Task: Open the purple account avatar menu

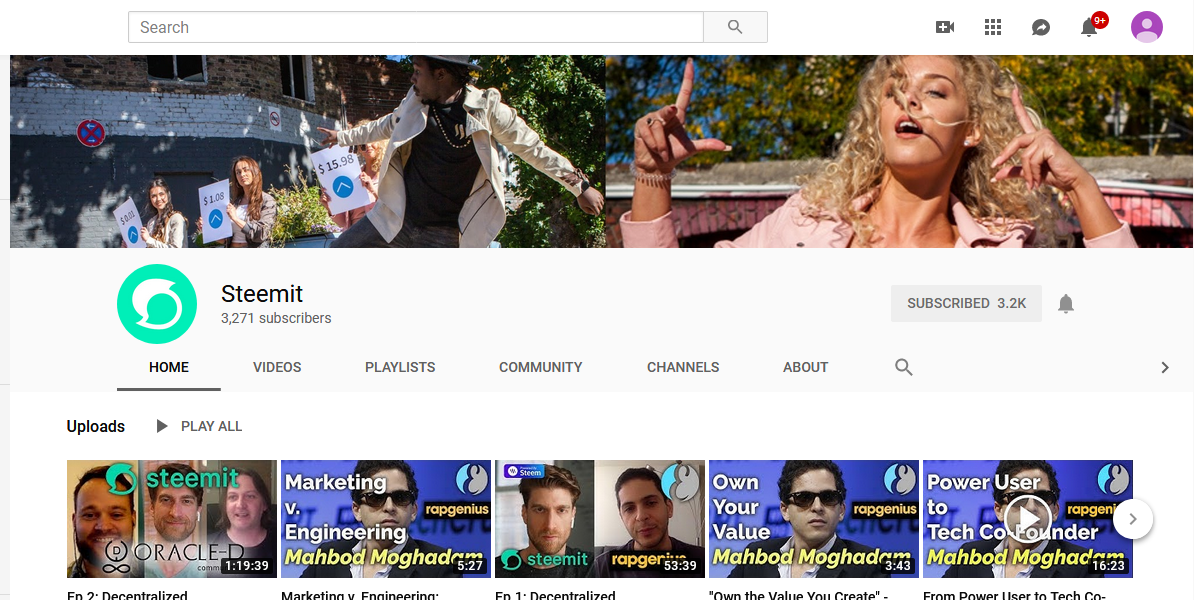Action: coord(1147,27)
